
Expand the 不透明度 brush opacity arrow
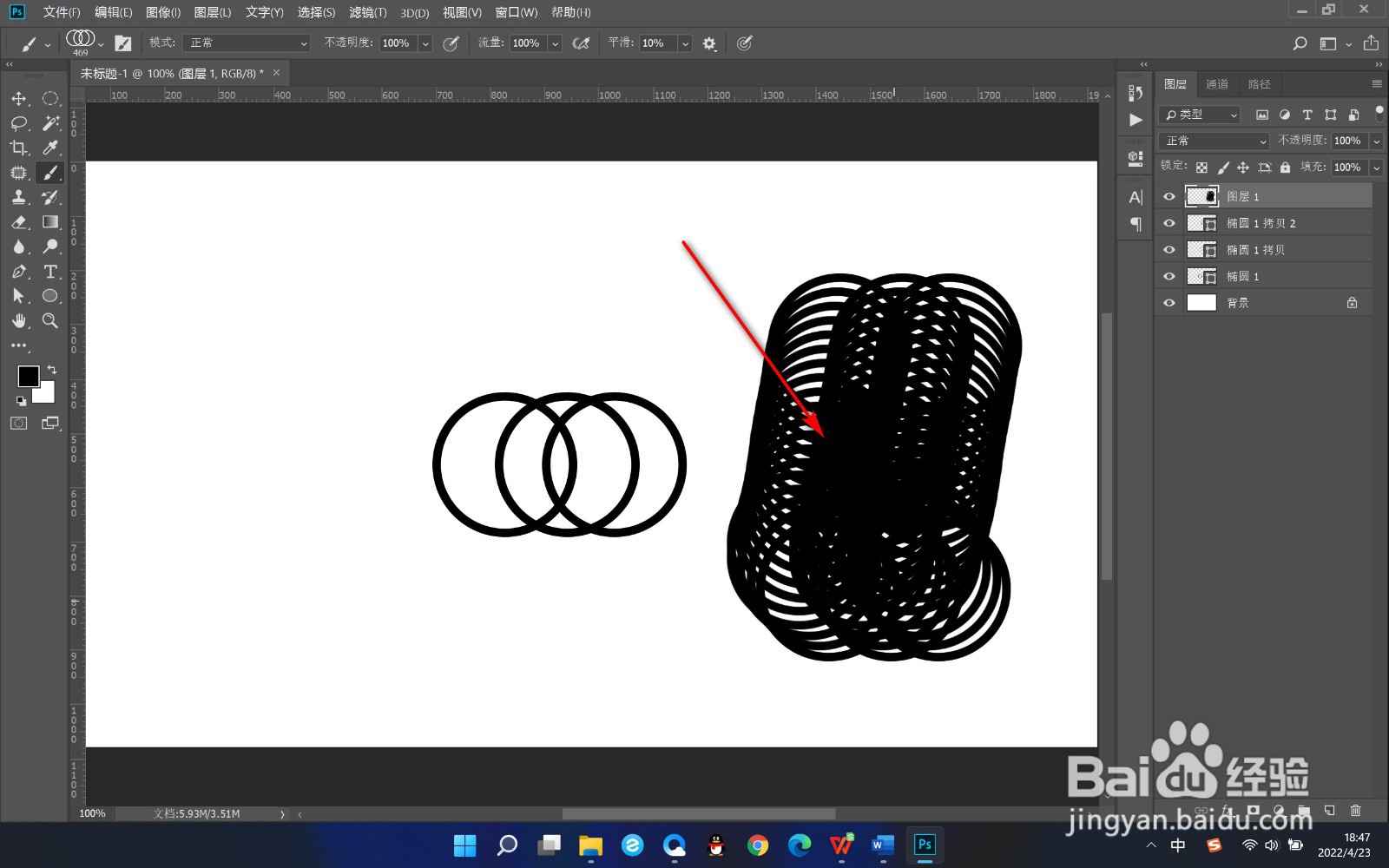pyautogui.click(x=425, y=43)
